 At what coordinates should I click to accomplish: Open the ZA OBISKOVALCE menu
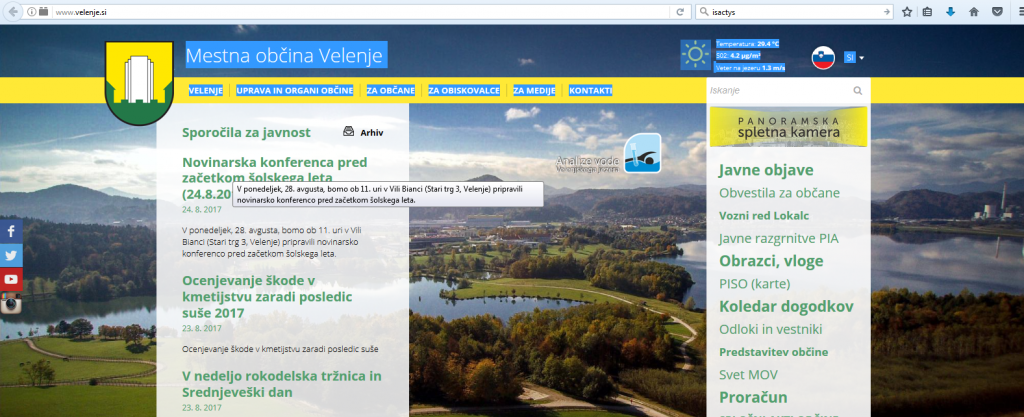point(464,91)
